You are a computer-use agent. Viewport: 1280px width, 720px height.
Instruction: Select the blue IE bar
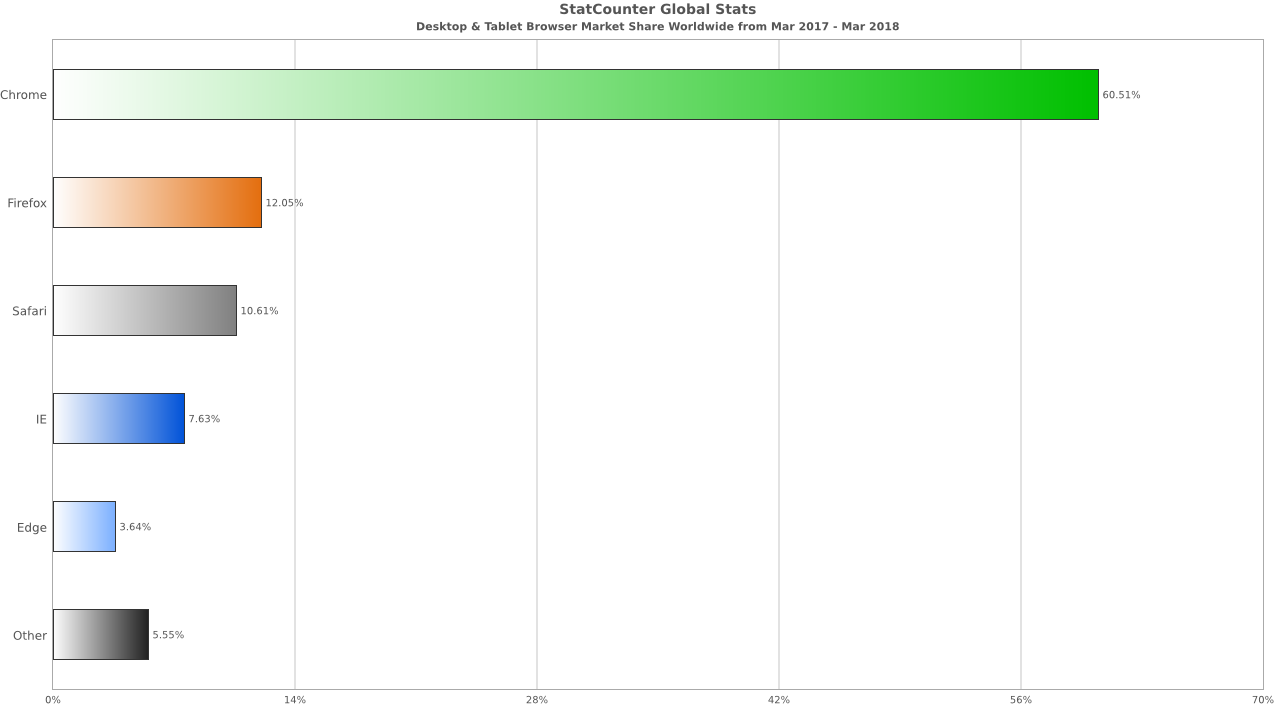(119, 419)
